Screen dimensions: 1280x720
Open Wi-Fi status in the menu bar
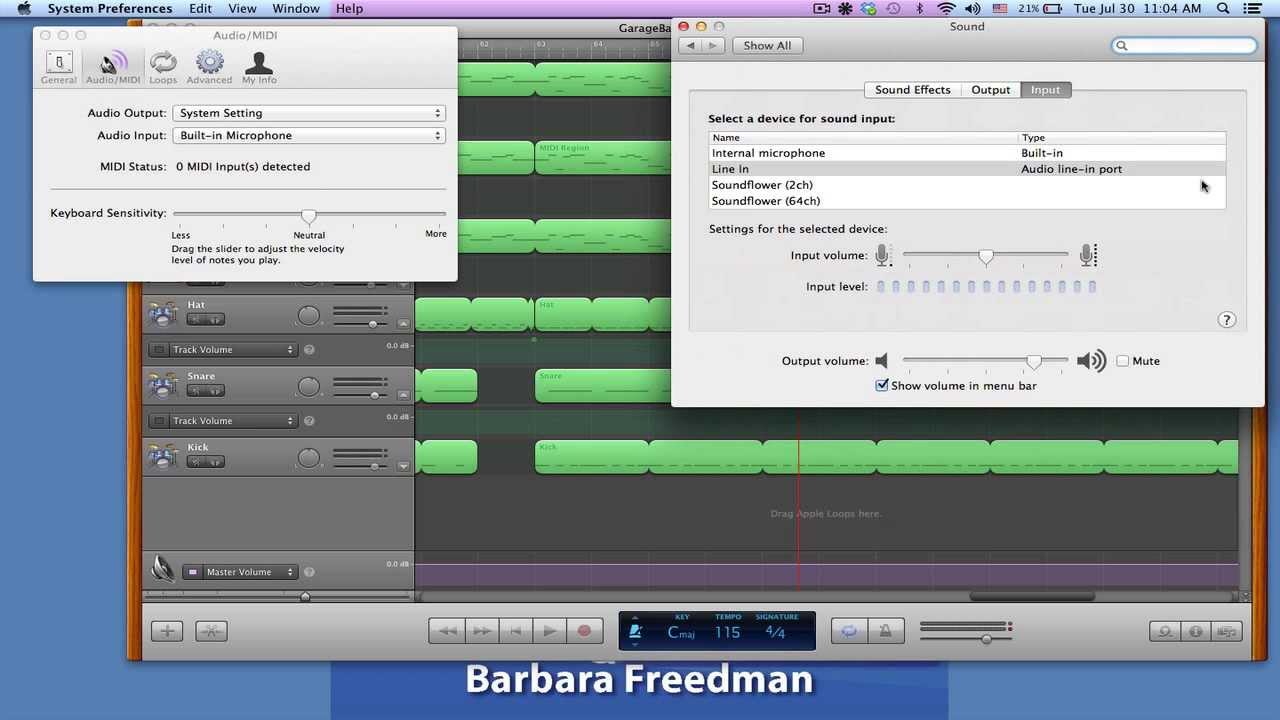pyautogui.click(x=945, y=8)
